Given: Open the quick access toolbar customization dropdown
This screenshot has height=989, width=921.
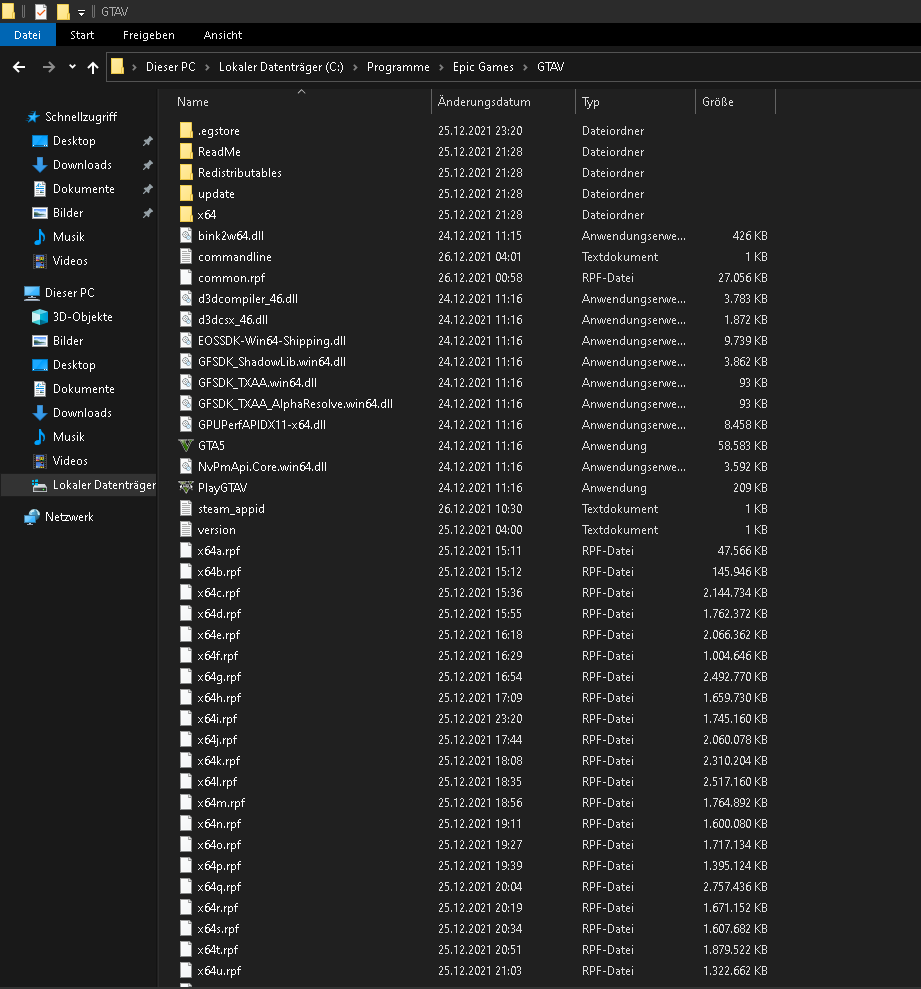Looking at the screenshot, I should (81, 12).
